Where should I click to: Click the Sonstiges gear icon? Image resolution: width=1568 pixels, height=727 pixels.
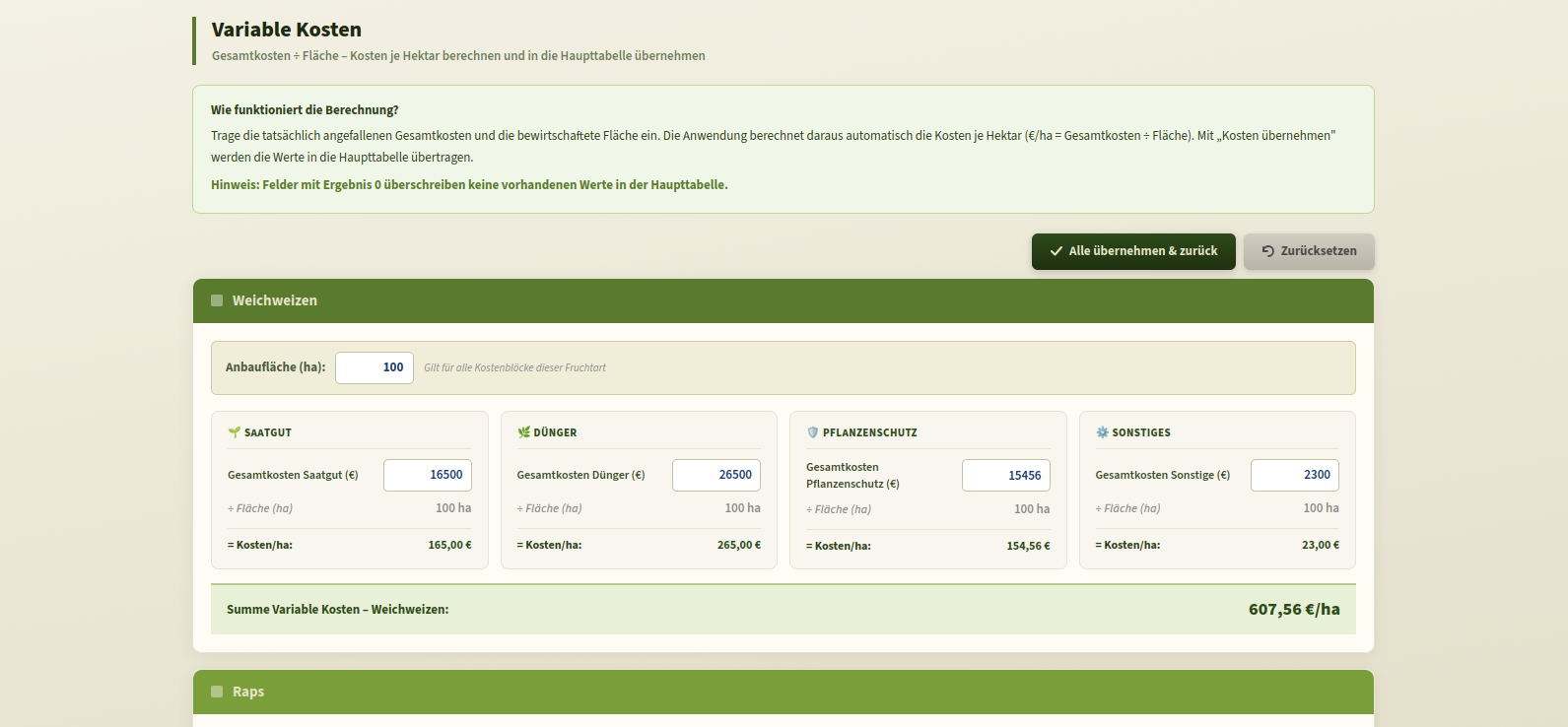click(1102, 432)
